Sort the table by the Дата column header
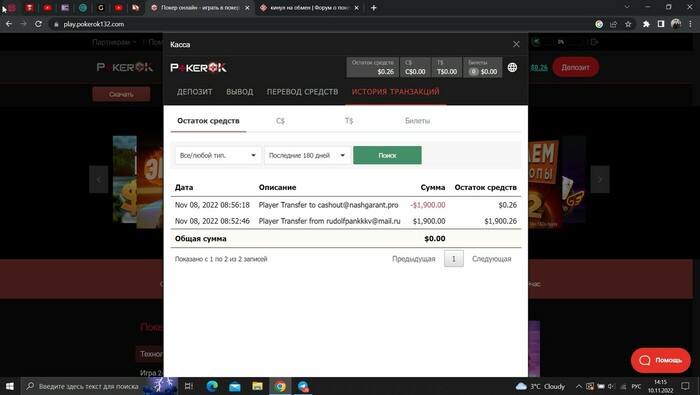 [184, 187]
